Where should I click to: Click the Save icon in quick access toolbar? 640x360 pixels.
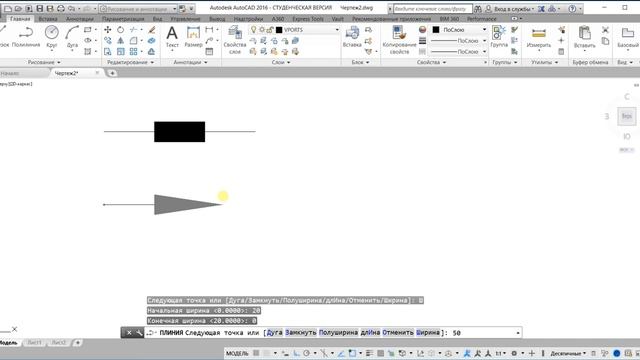tap(40, 9)
